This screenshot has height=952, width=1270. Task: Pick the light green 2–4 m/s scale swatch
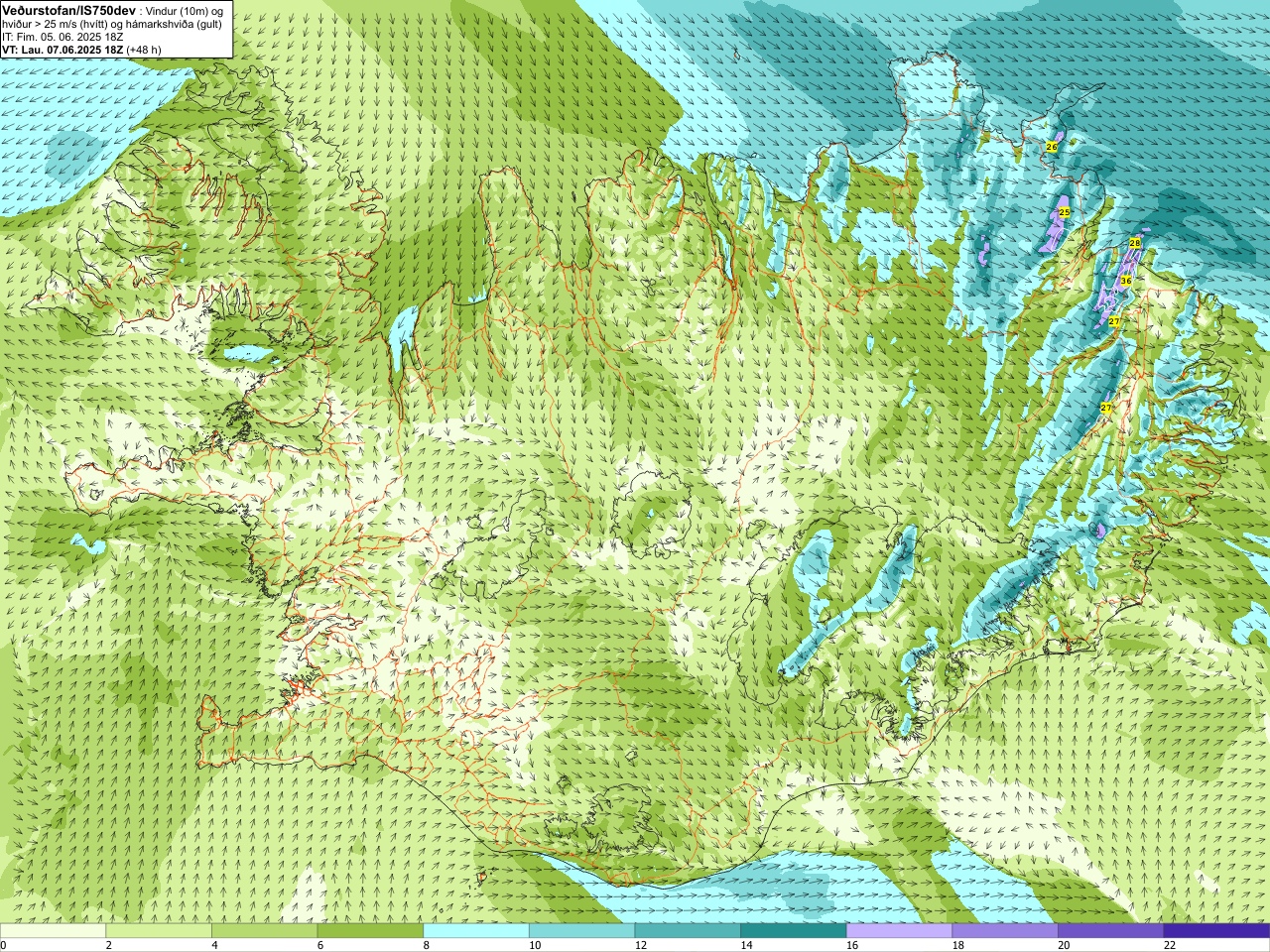pos(159,932)
